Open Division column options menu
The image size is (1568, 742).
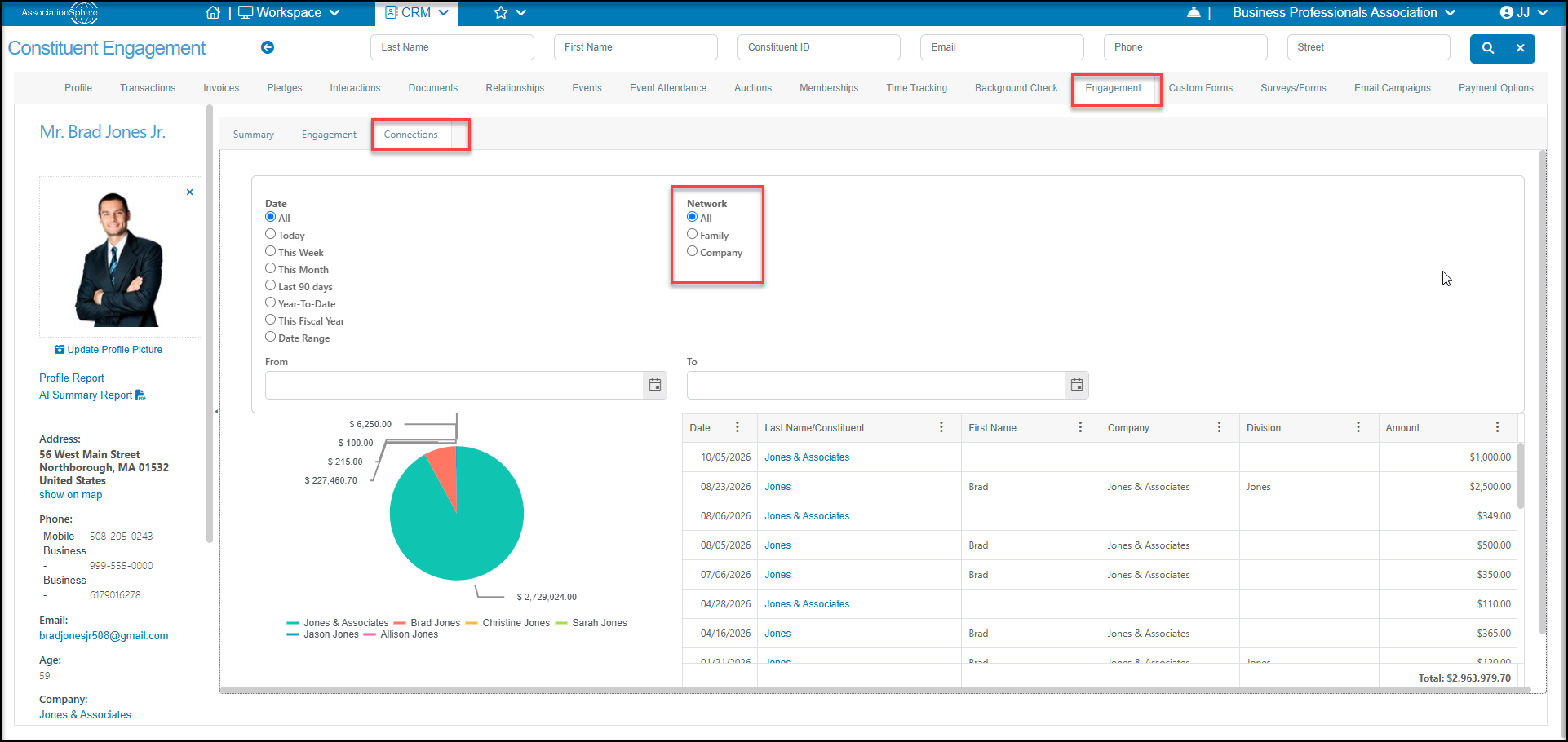1358,427
